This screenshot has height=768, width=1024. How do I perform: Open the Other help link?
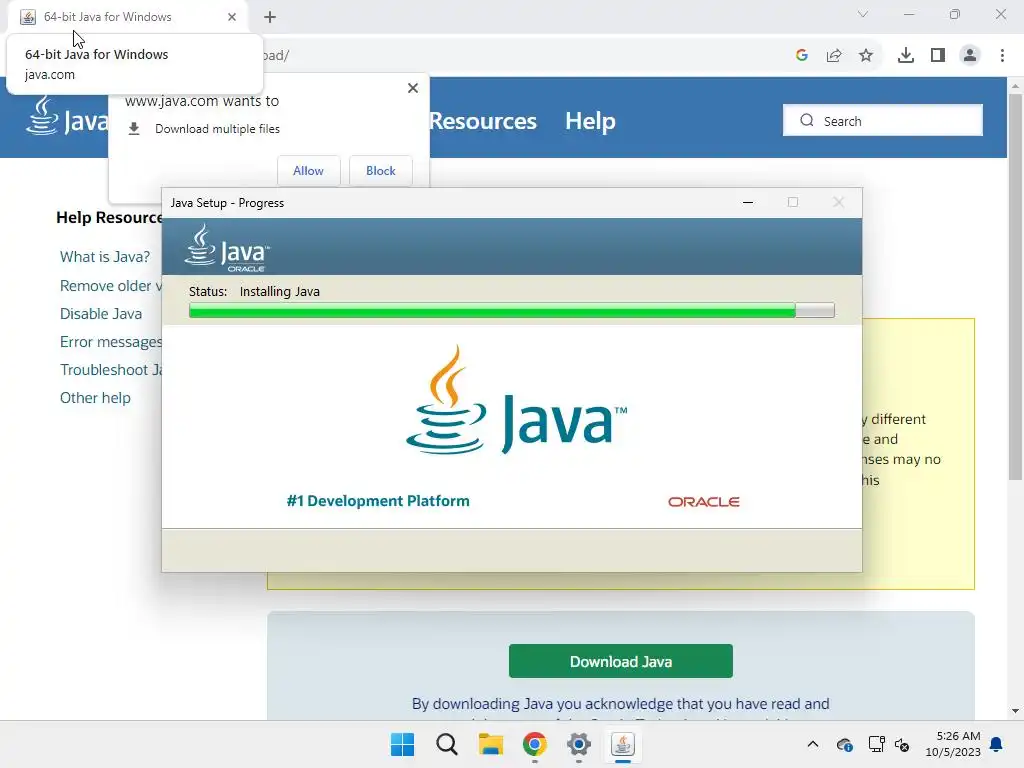95,398
